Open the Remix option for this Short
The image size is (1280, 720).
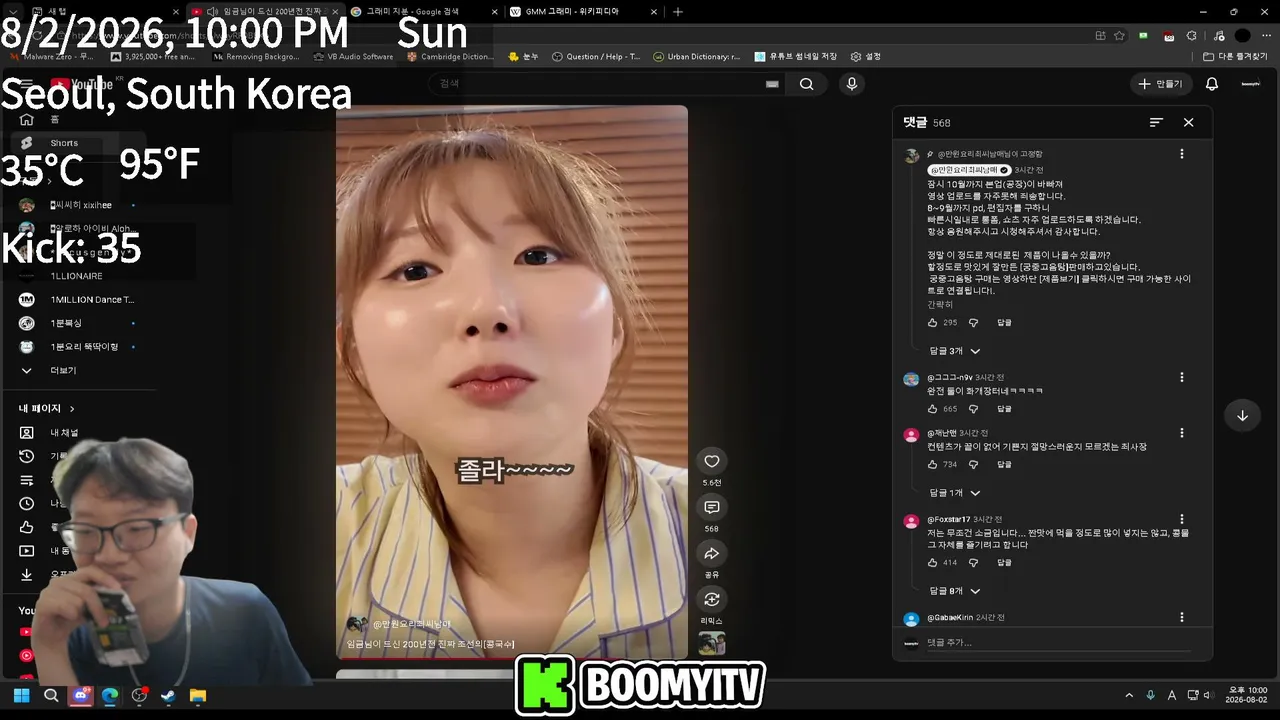point(712,599)
